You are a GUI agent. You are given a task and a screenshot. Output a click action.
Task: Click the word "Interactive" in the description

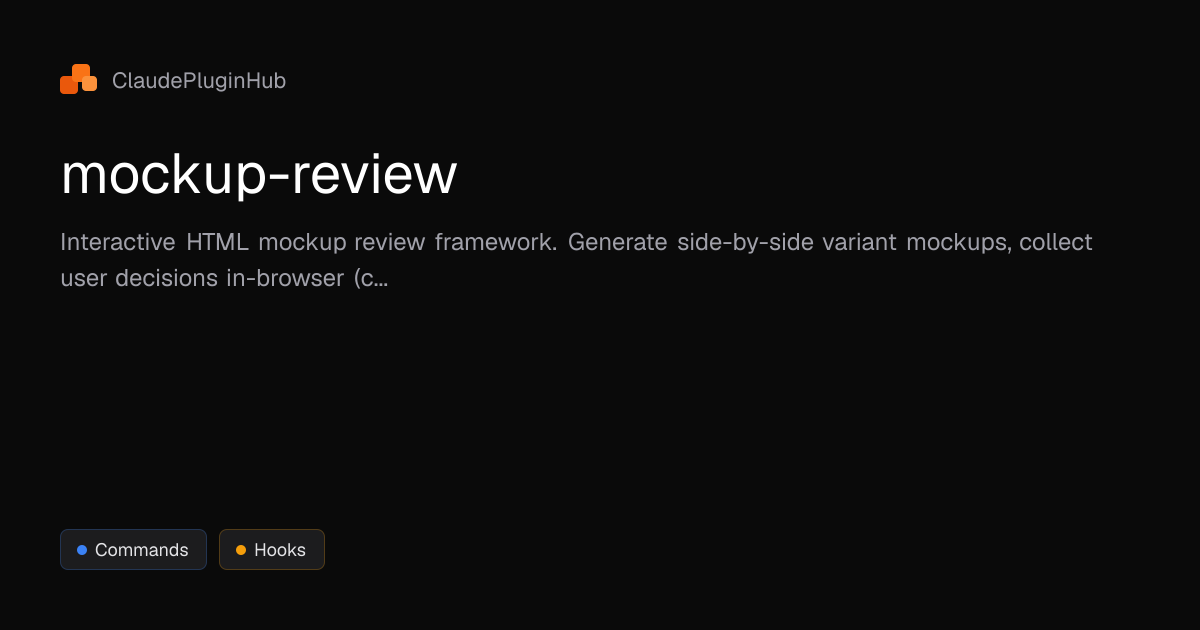116,243
